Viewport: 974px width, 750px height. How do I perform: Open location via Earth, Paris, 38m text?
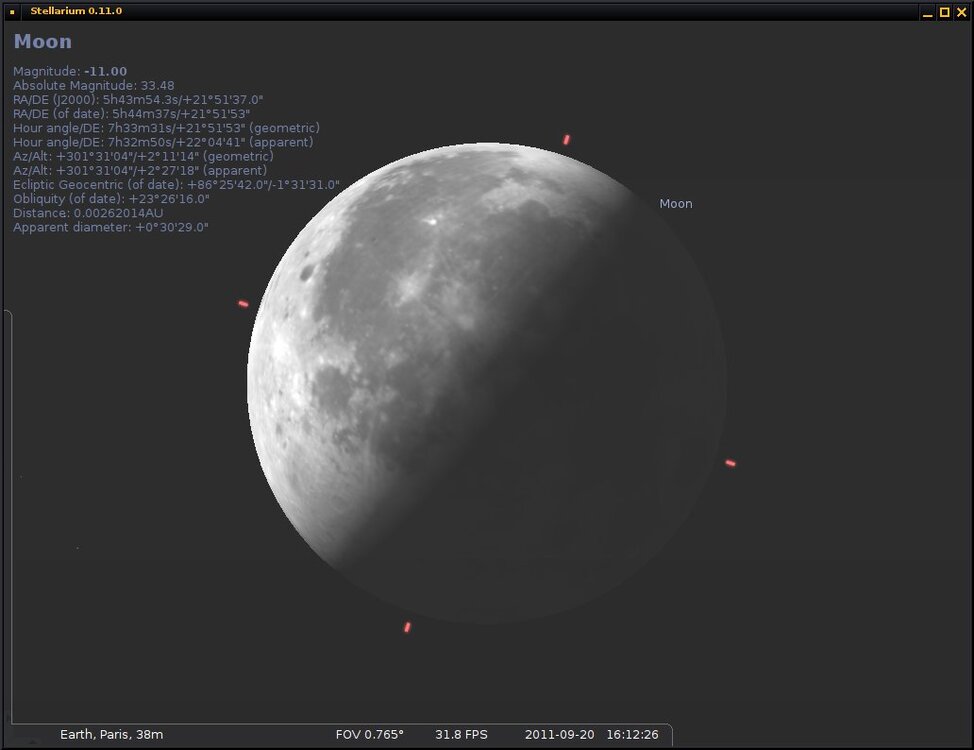coord(111,734)
